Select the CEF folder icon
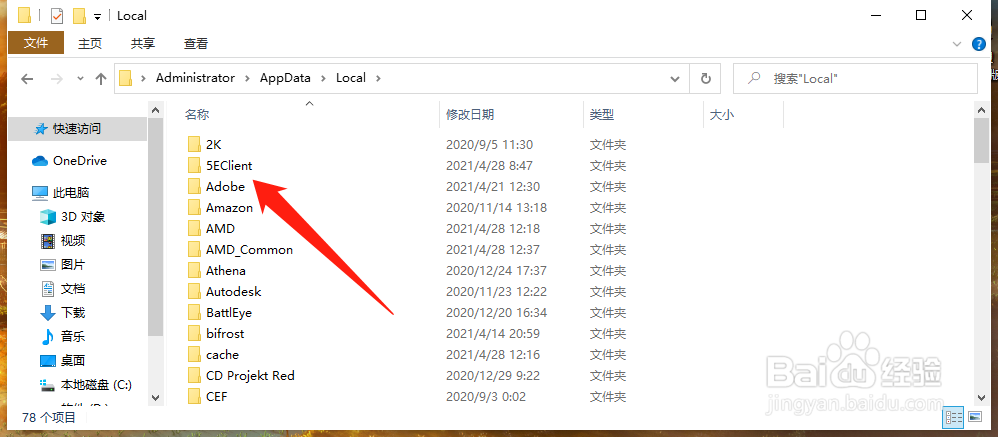 click(194, 396)
